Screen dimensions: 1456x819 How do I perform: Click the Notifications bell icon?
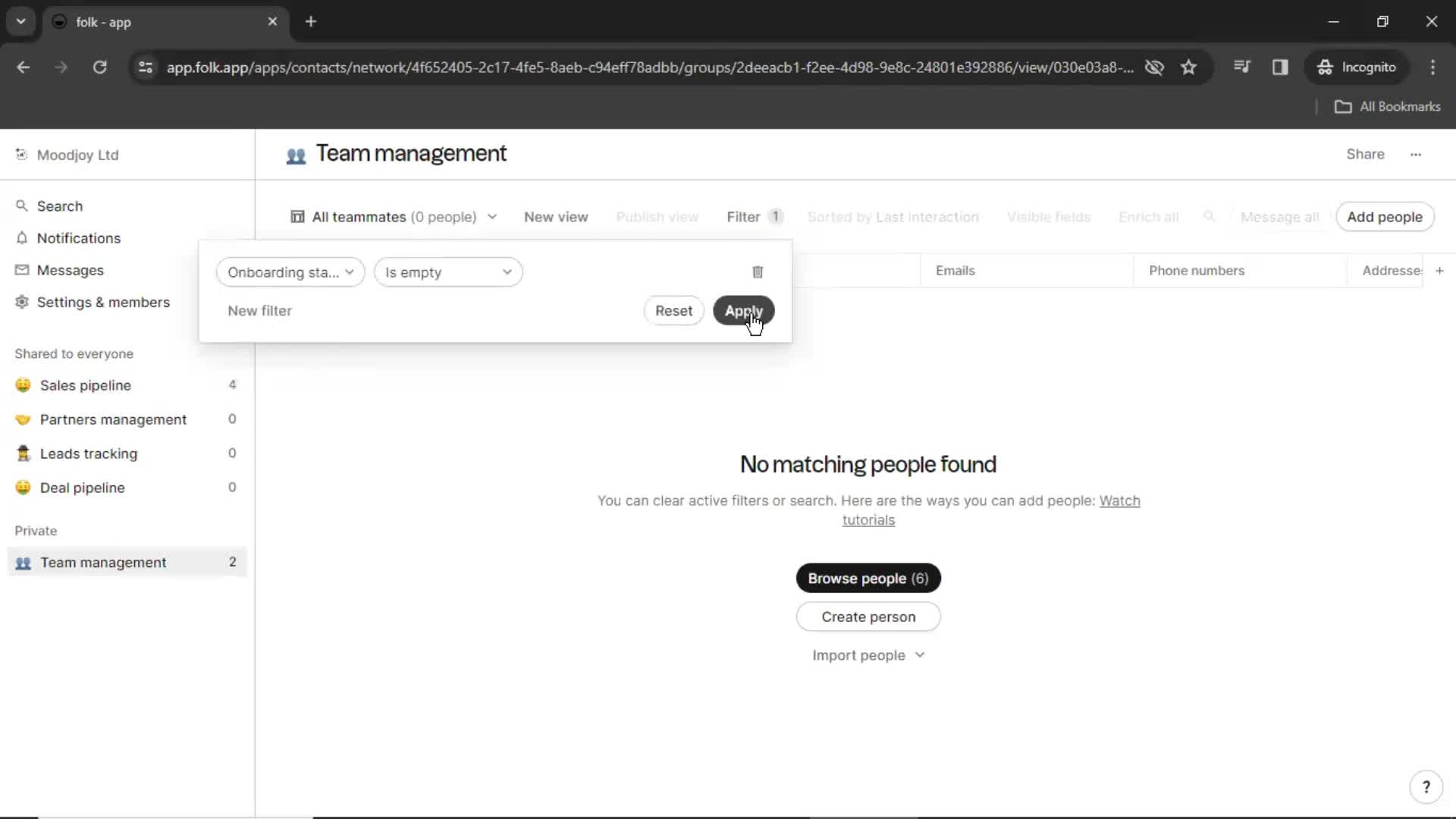pyautogui.click(x=21, y=238)
